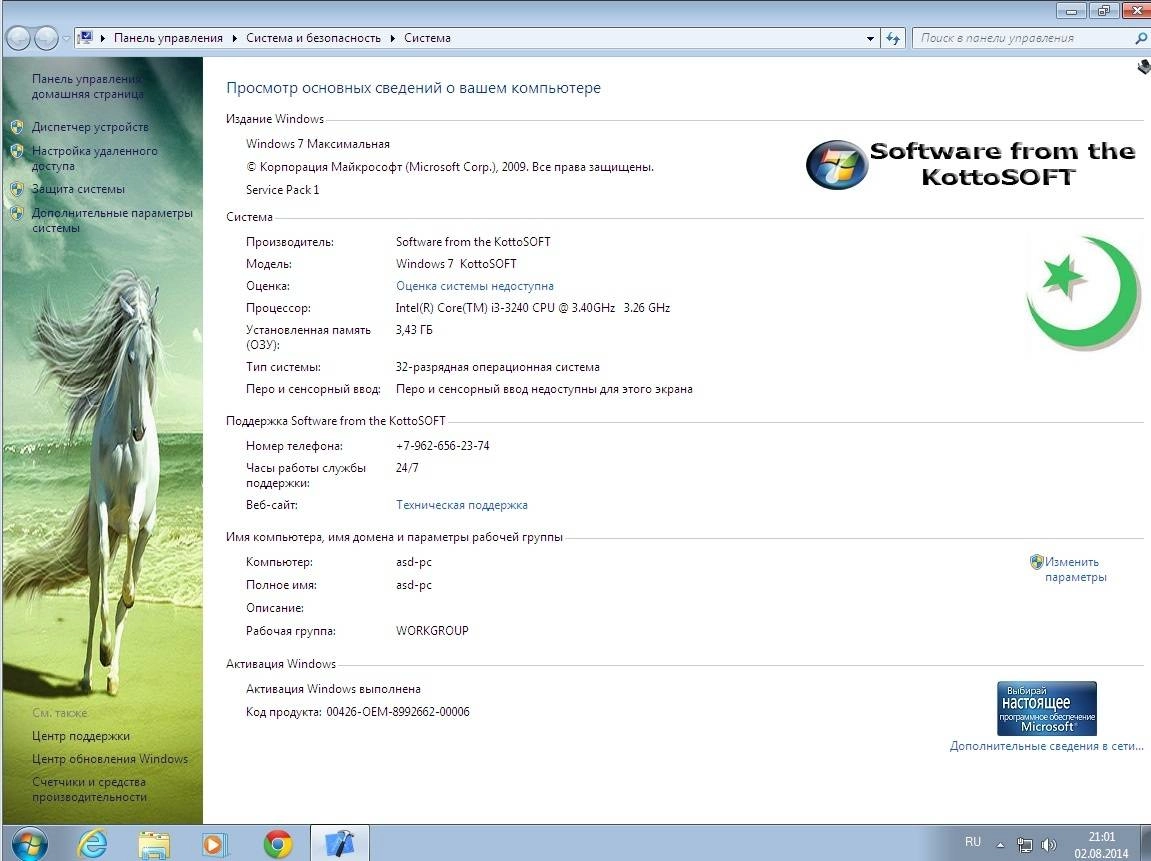Minimize the System window
Screen dimensions: 1151x861
(1072, 11)
